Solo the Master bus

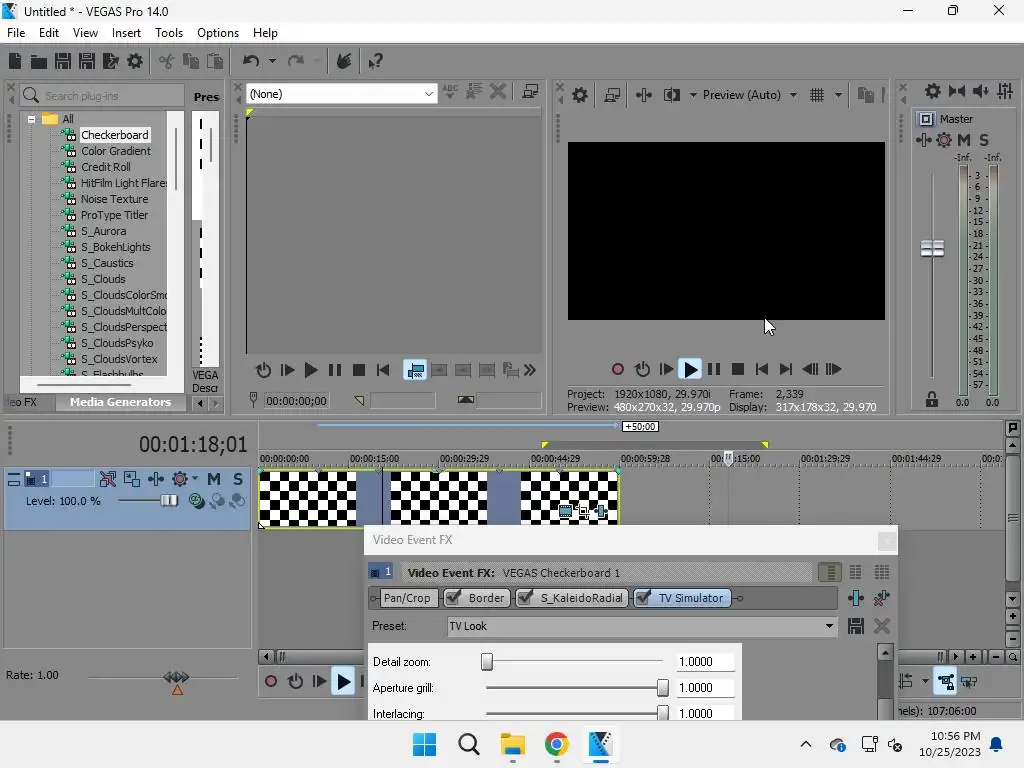tap(984, 140)
